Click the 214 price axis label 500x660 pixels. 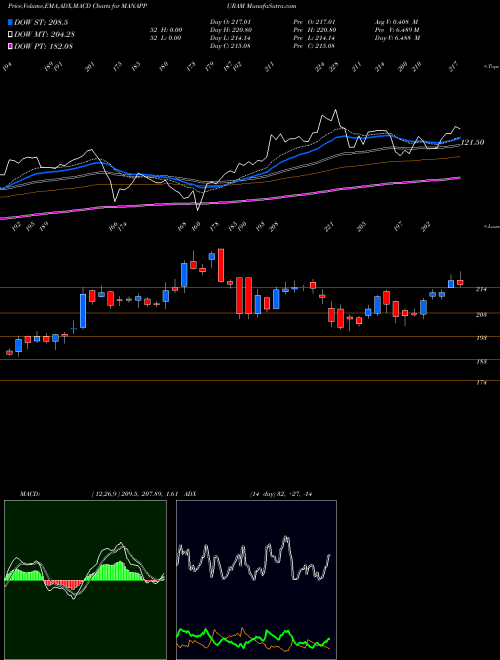[x=481, y=290]
